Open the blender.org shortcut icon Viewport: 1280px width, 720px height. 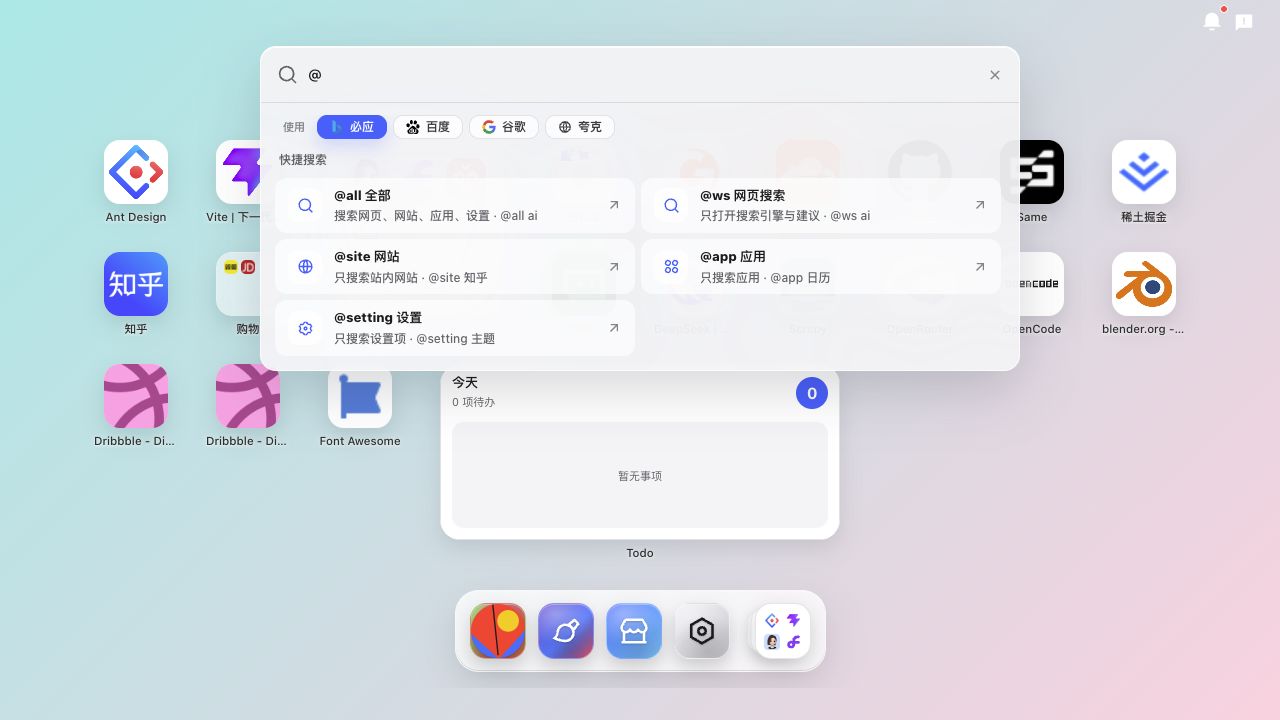click(x=1144, y=284)
